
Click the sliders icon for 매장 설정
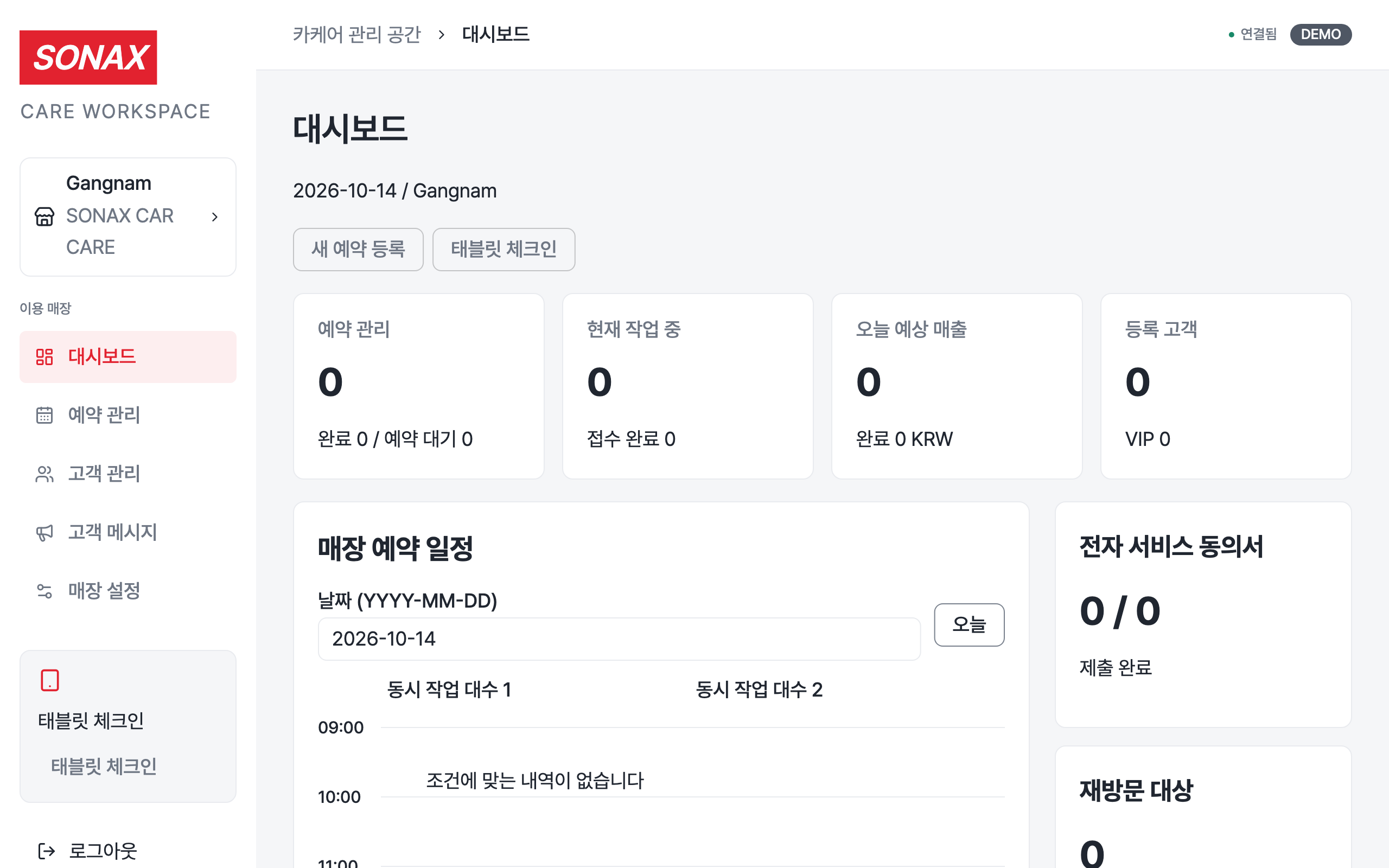pyautogui.click(x=44, y=591)
